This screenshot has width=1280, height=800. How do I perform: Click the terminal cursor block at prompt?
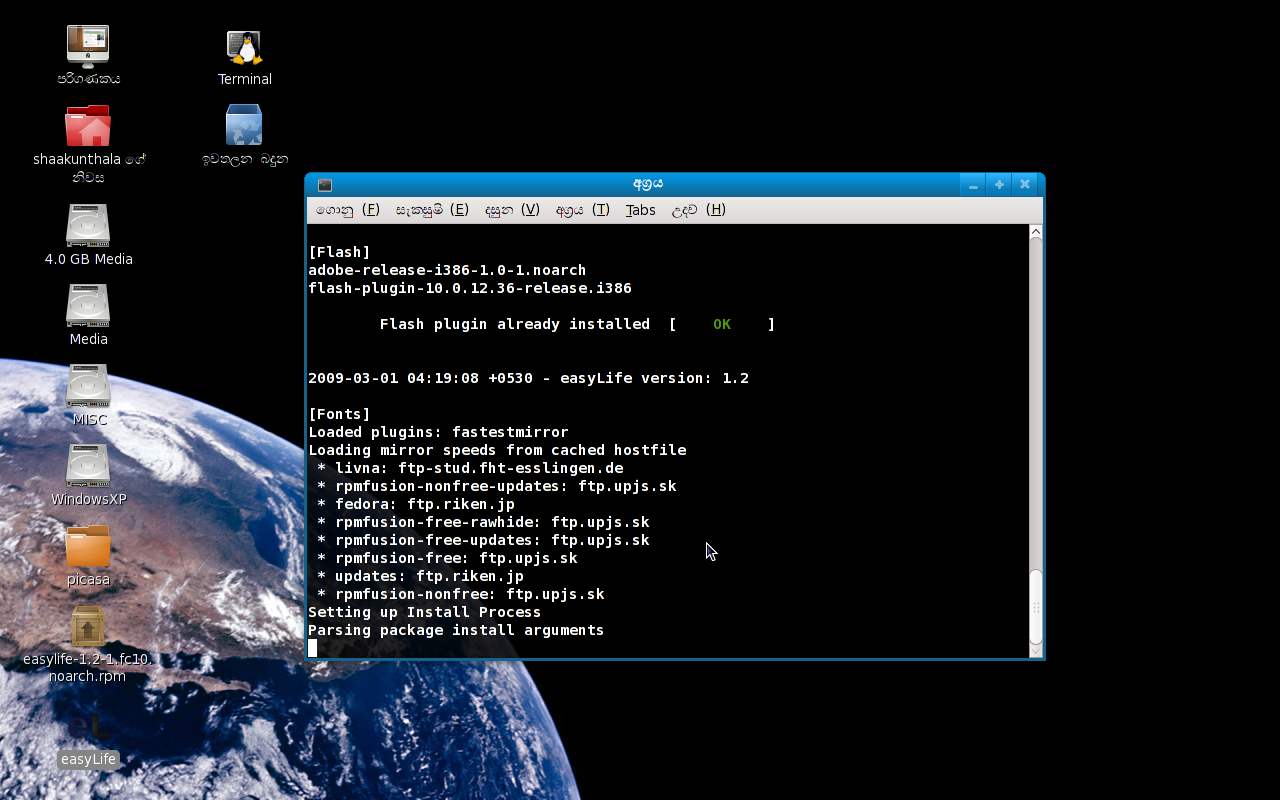[312, 648]
